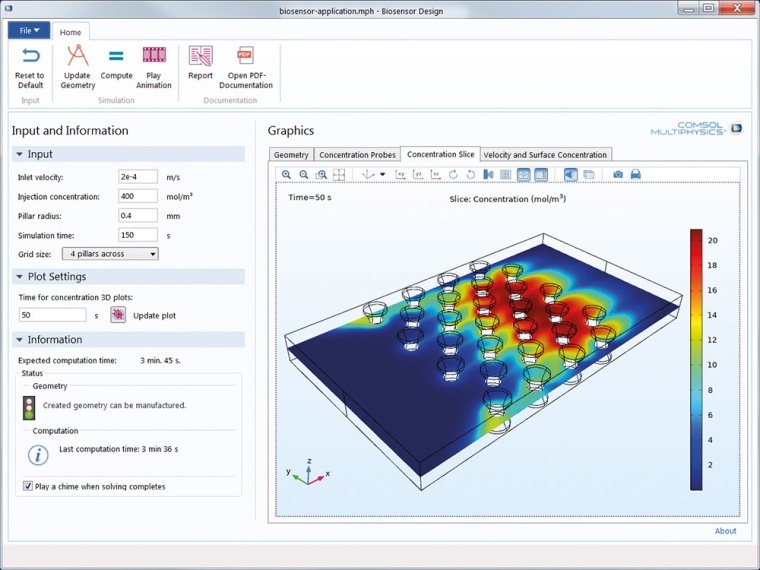This screenshot has width=760, height=570.
Task: Click the Injection concentration field
Action: [x=138, y=196]
